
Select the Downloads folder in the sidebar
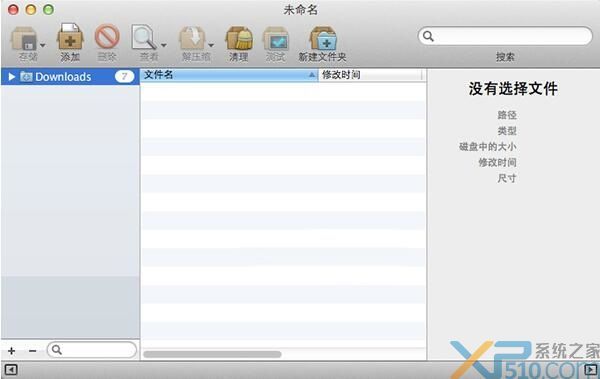coord(70,77)
